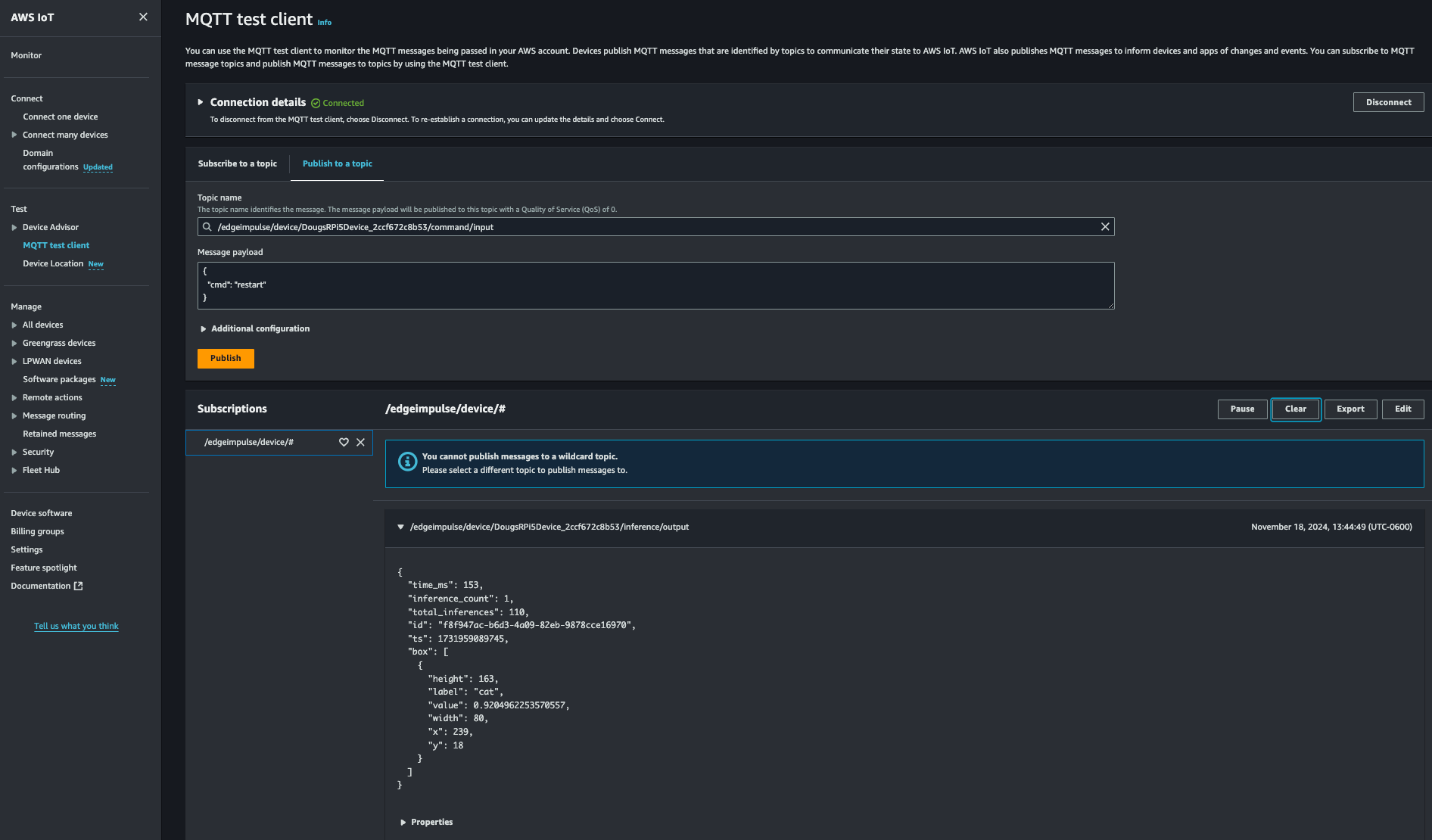Open Tell us what you think link

[x=76, y=626]
